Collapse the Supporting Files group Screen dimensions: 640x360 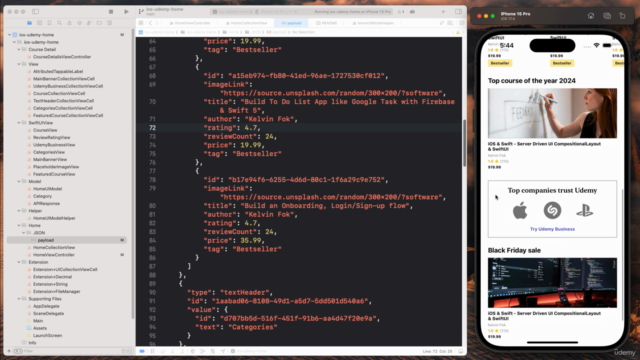coord(19,299)
